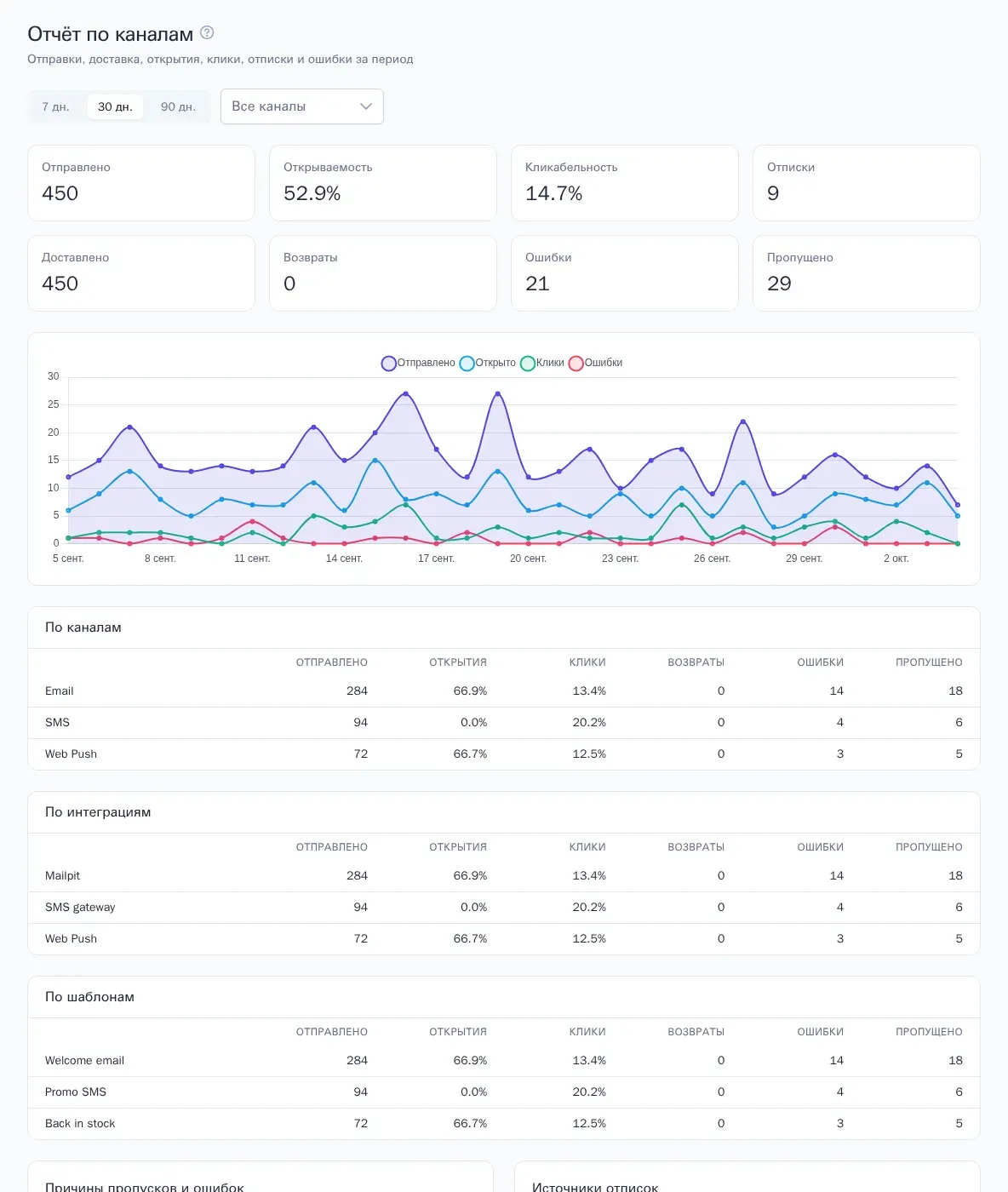The width and height of the screenshot is (1008, 1192).
Task: Click the Email row in По каналам
Action: coord(504,691)
